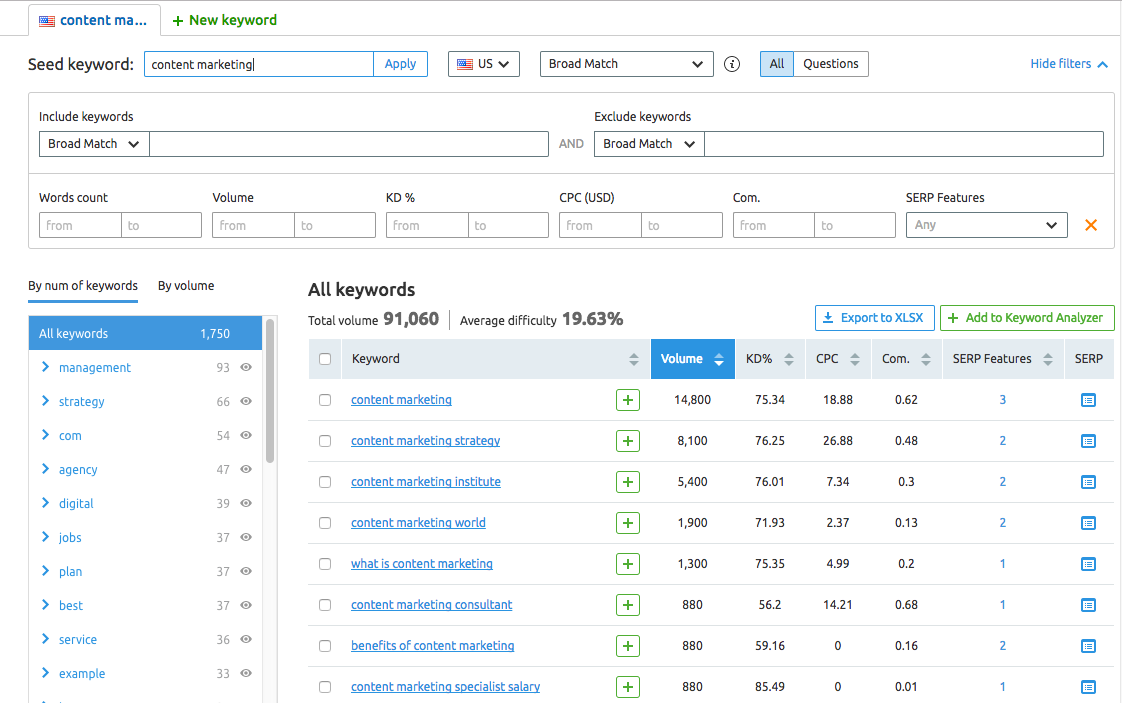Check the 'content marketing institute' row checkbox
The image size is (1122, 703).
pyautogui.click(x=325, y=482)
